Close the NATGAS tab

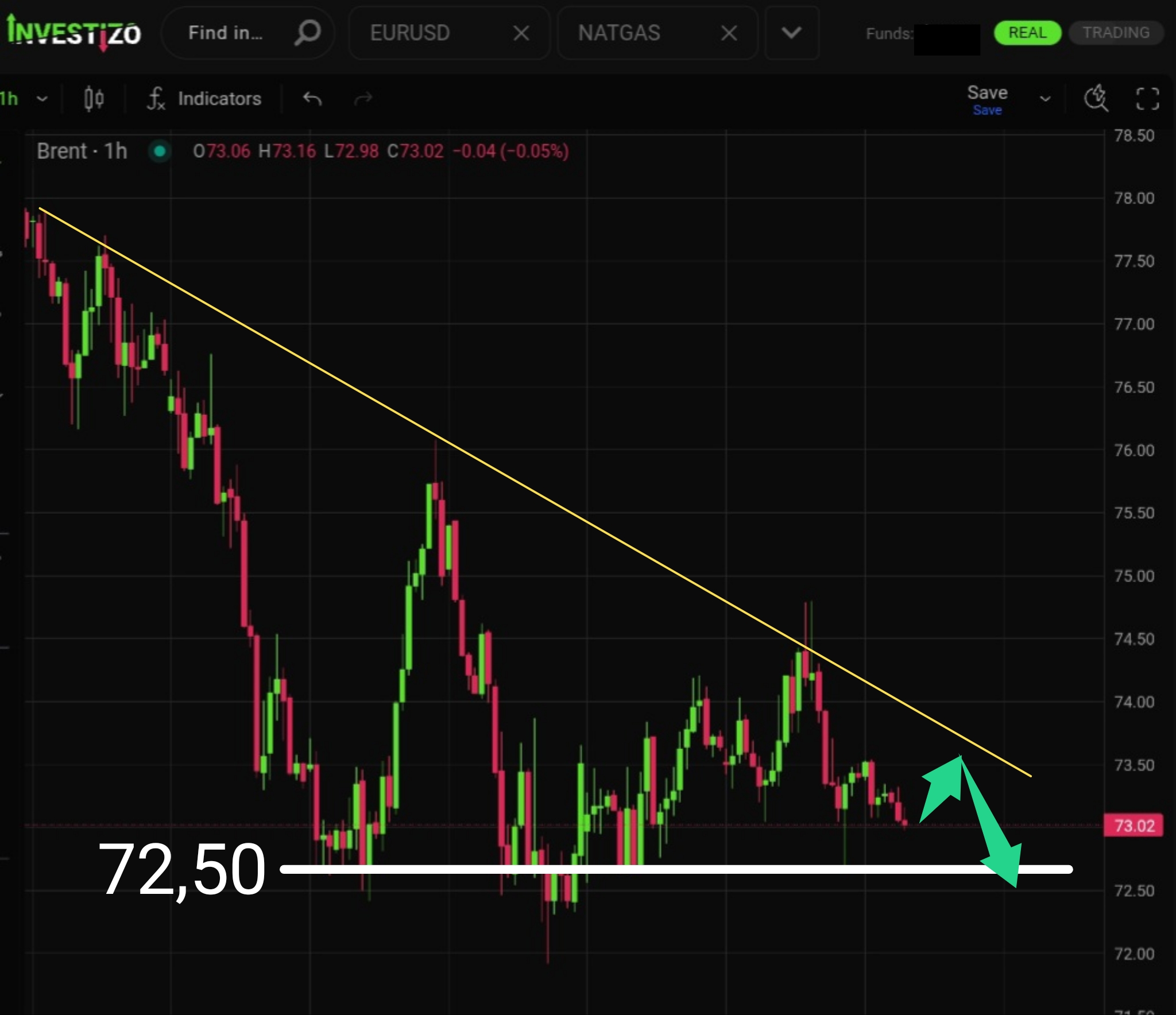tap(729, 33)
